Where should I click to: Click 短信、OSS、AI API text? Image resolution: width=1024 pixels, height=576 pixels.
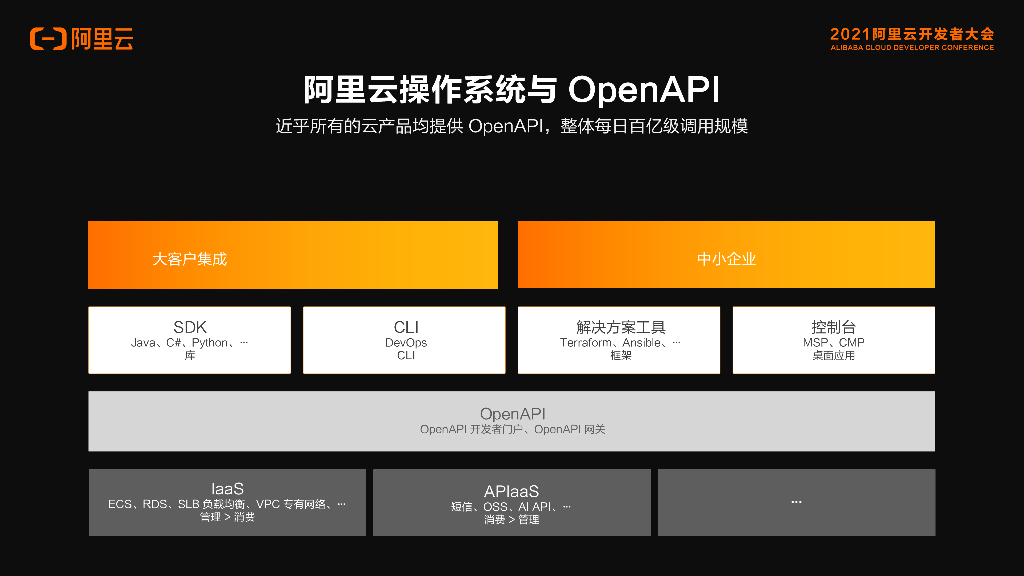(x=511, y=507)
